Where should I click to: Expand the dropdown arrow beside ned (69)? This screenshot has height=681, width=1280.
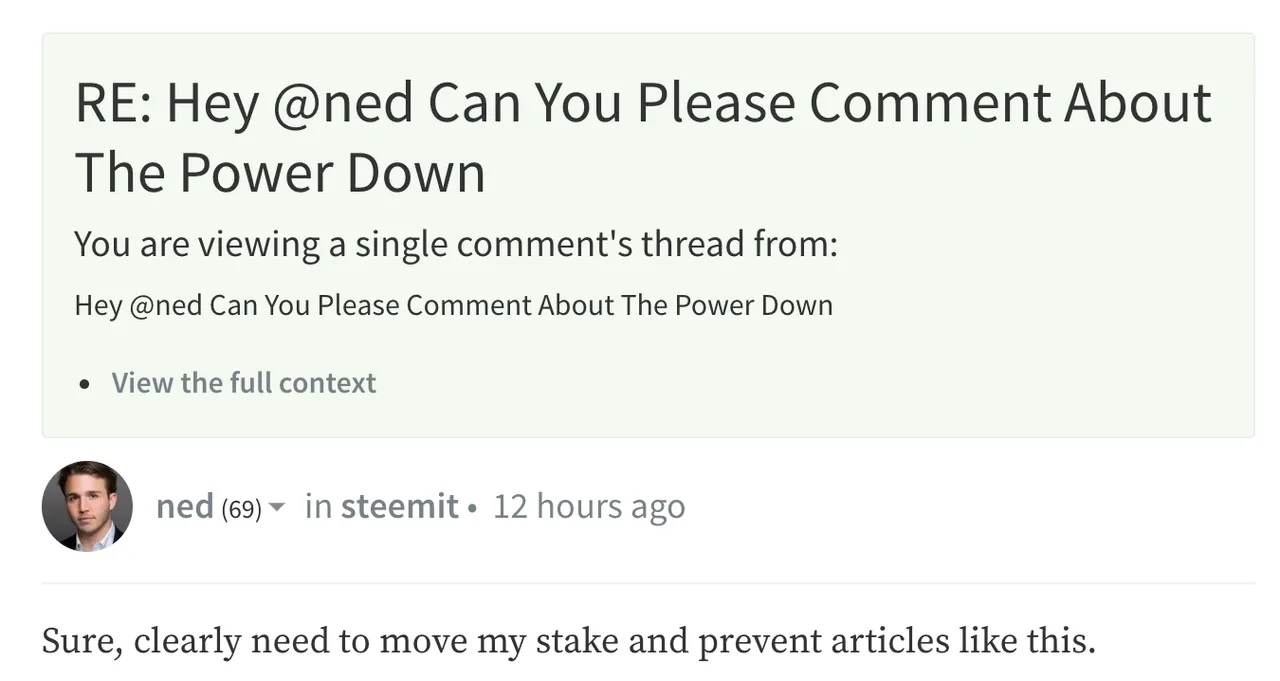[x=277, y=508]
